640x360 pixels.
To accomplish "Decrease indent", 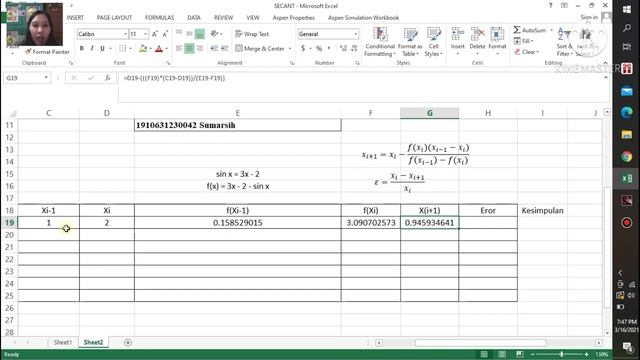I will click(214, 49).
